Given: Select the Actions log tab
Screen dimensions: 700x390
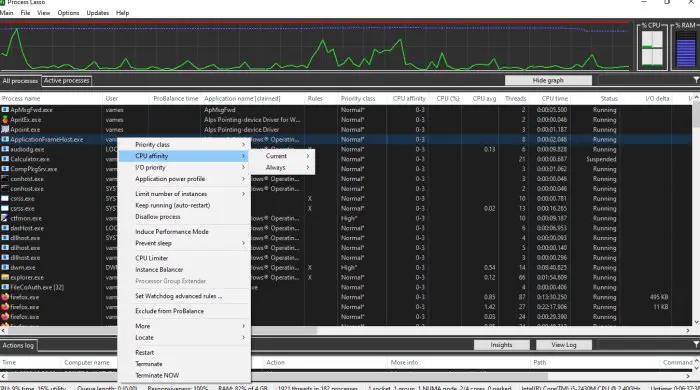Looking at the screenshot, I should point(18,345).
